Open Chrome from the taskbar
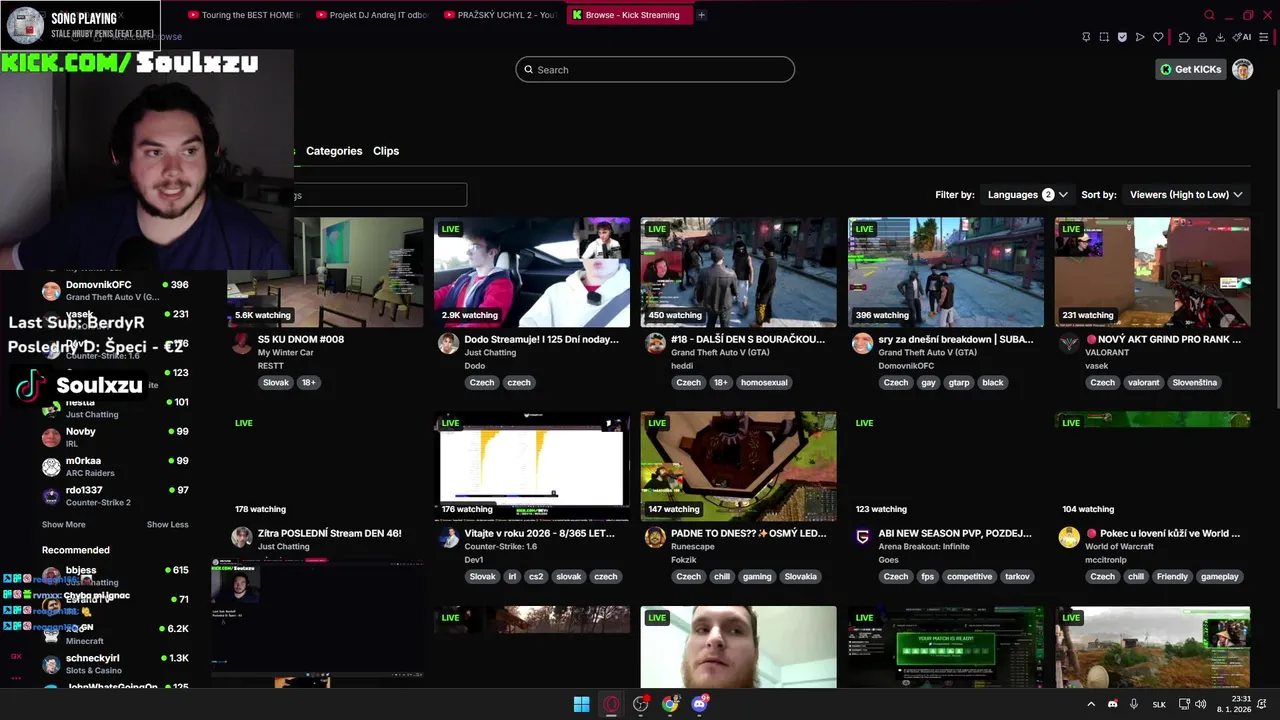The image size is (1280, 720). tap(670, 704)
